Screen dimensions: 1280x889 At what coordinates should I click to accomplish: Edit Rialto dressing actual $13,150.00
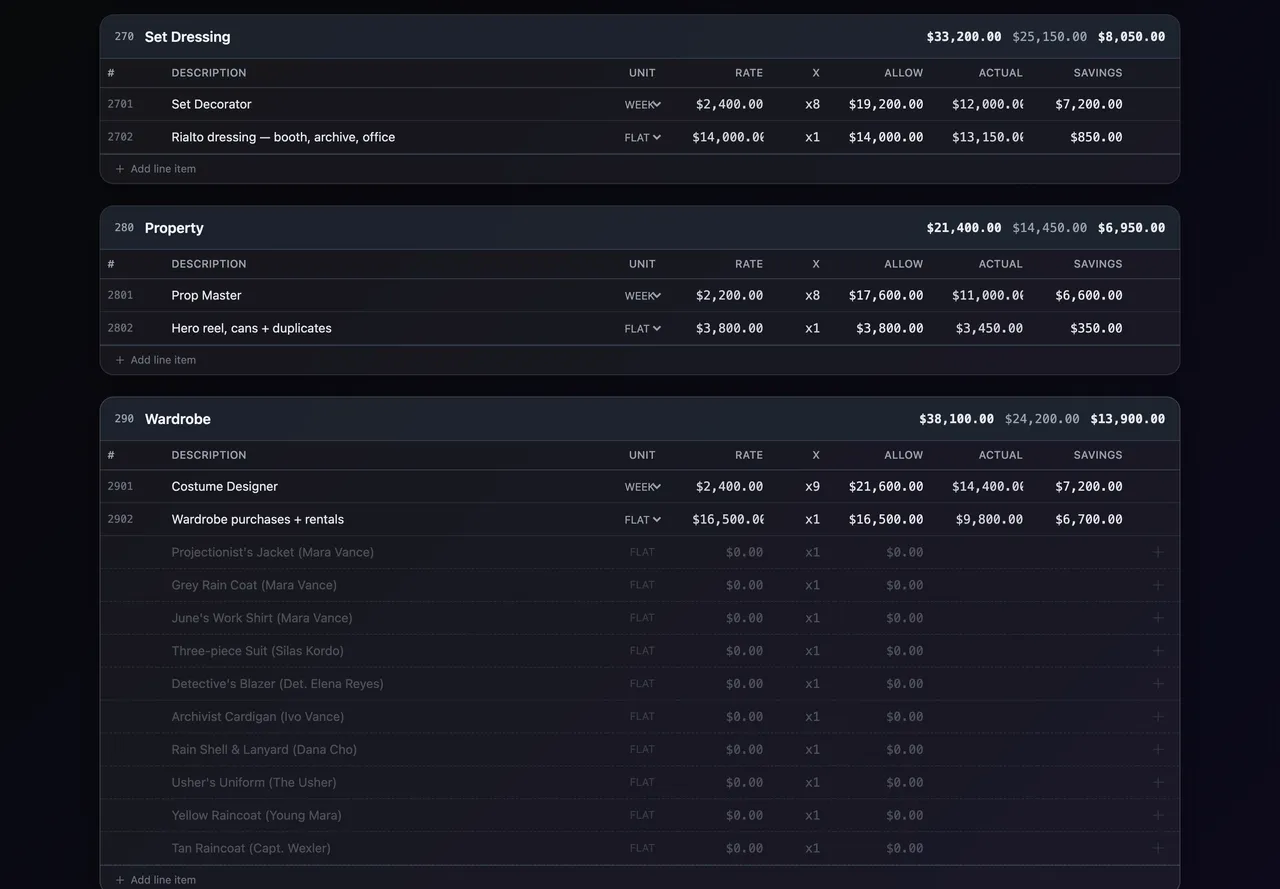pyautogui.click(x=987, y=137)
